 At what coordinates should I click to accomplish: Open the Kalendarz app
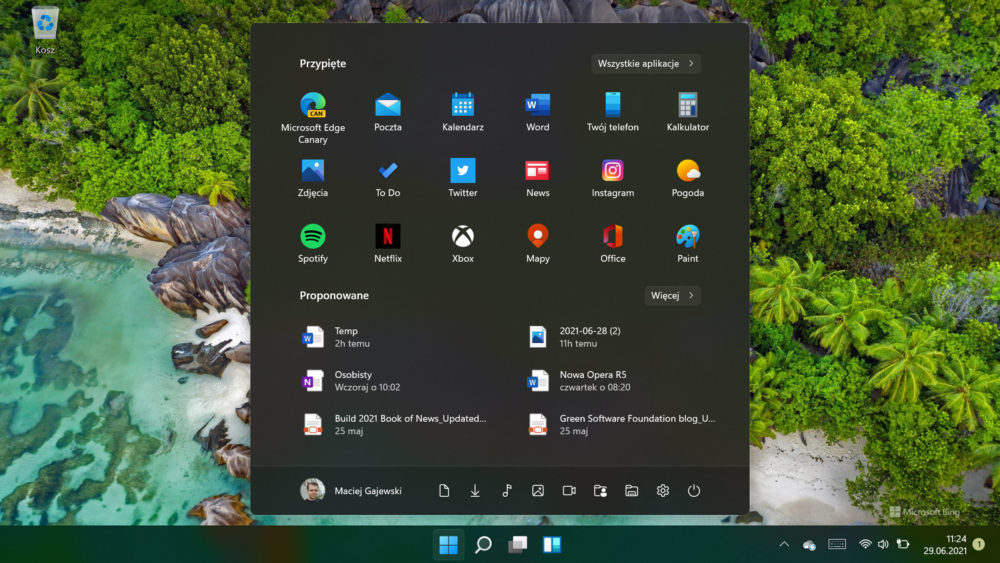[462, 112]
